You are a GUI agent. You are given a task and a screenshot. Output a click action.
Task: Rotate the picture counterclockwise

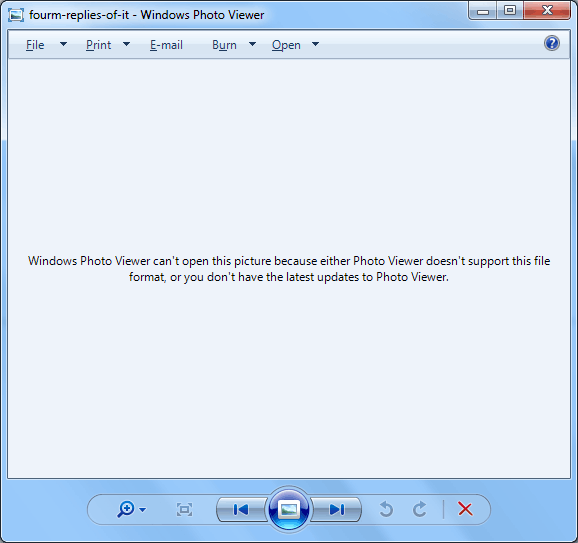[386, 509]
